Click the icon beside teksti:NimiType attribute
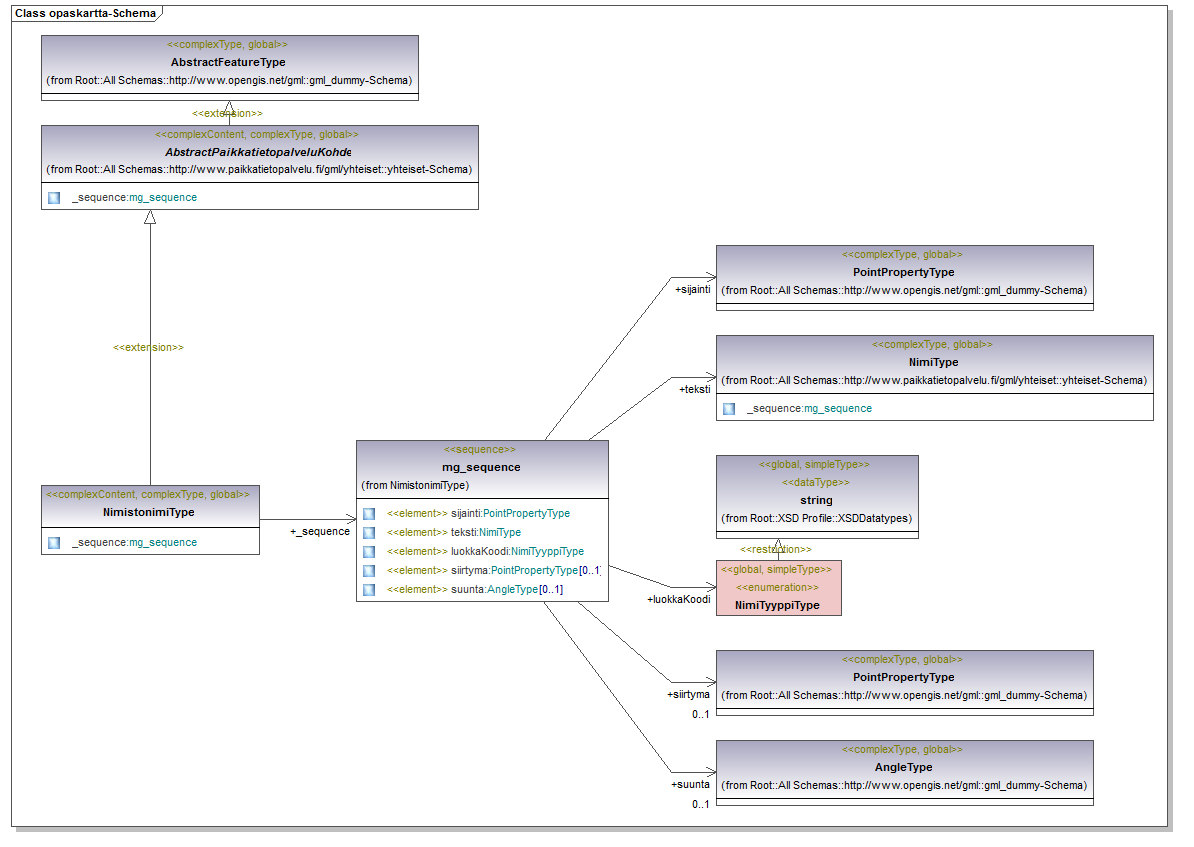This screenshot has width=1194, height=847. tap(369, 532)
